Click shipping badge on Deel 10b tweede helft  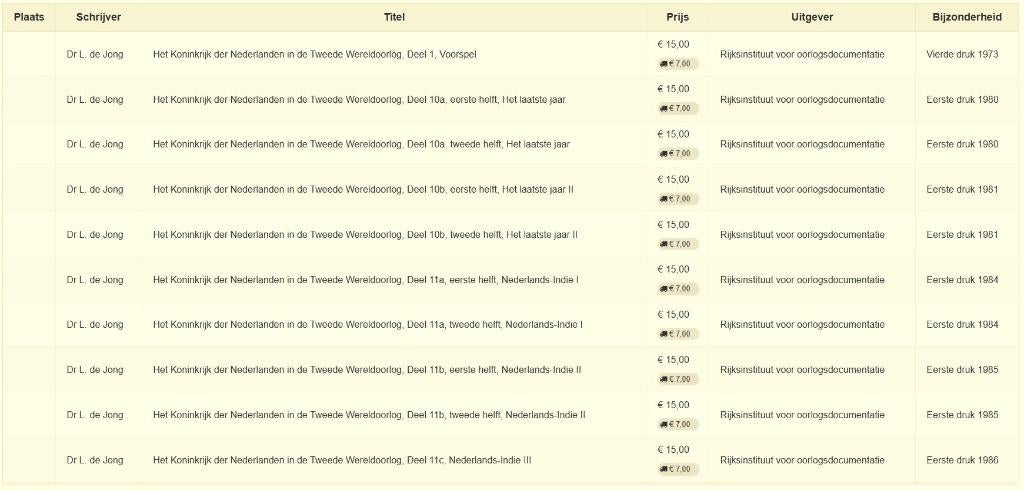coord(677,243)
